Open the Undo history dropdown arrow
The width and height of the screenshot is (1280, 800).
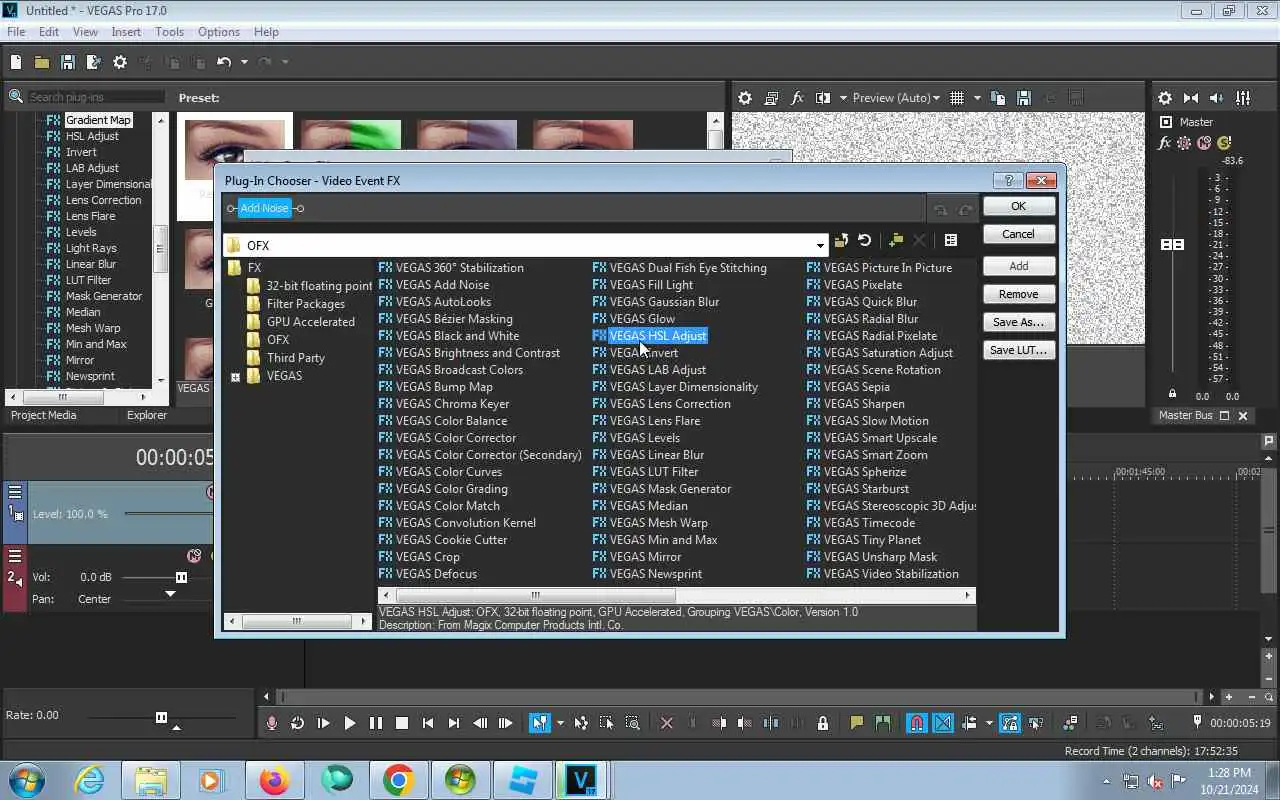tap(244, 62)
